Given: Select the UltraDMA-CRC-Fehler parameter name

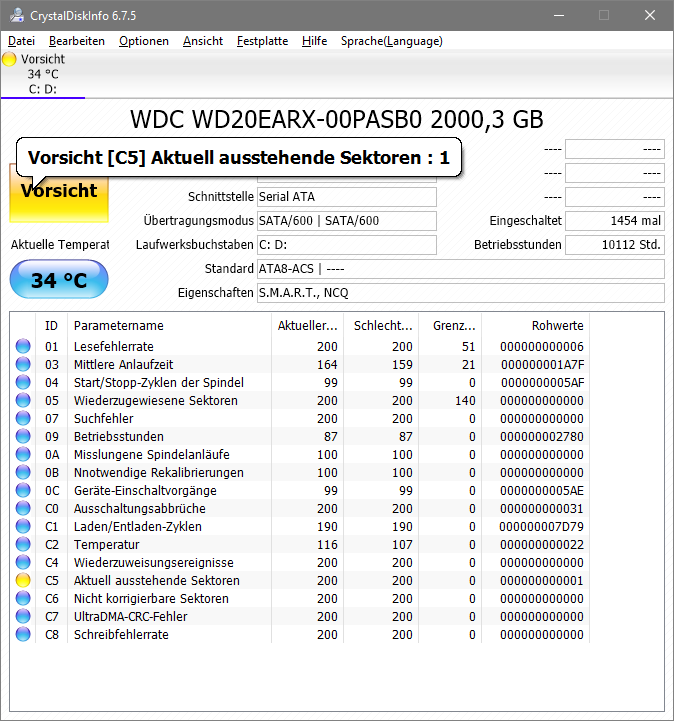Looking at the screenshot, I should (x=130, y=616).
